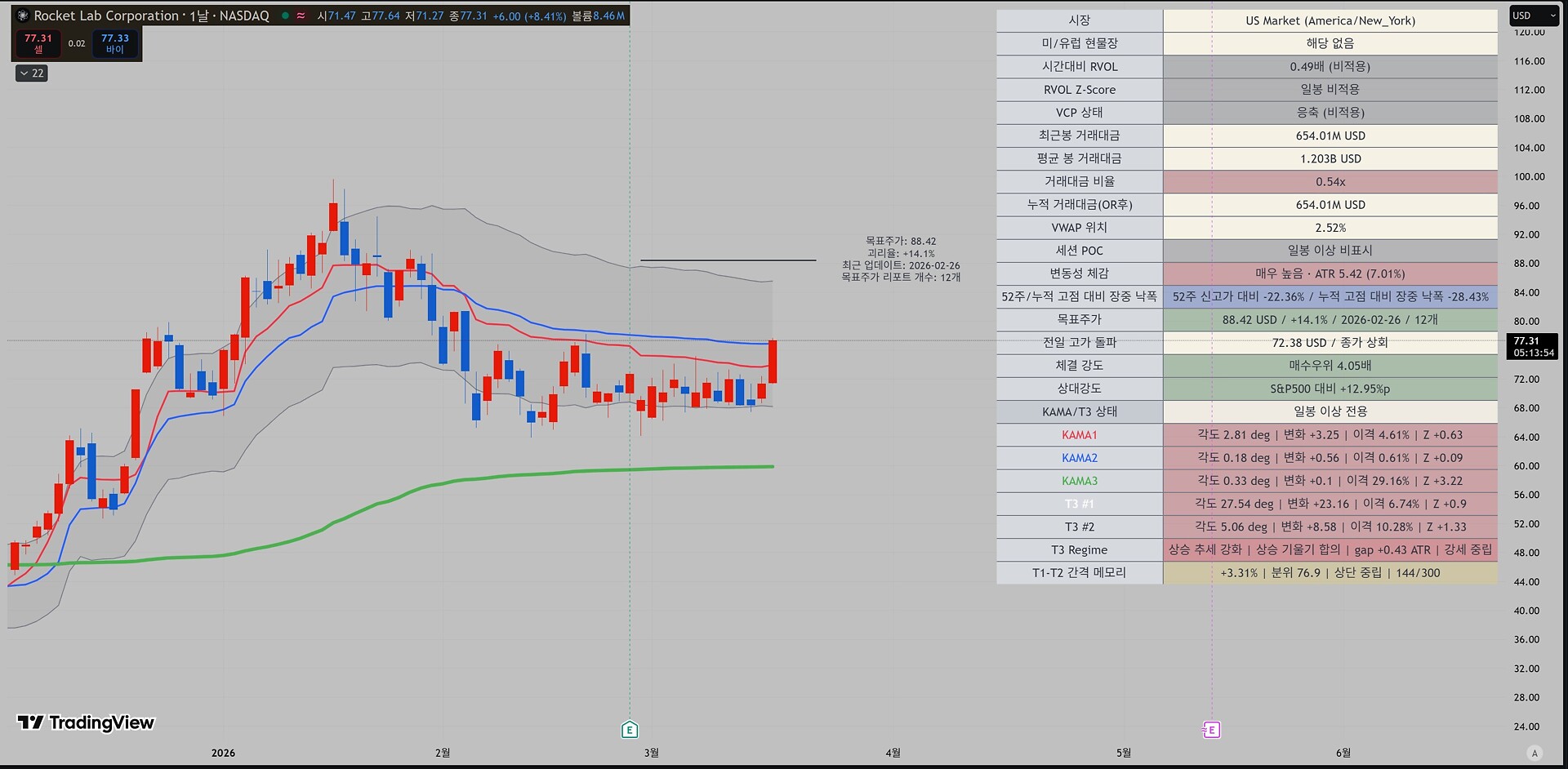Click the high value 고77.64
The image size is (1568, 769).
click(381, 16)
